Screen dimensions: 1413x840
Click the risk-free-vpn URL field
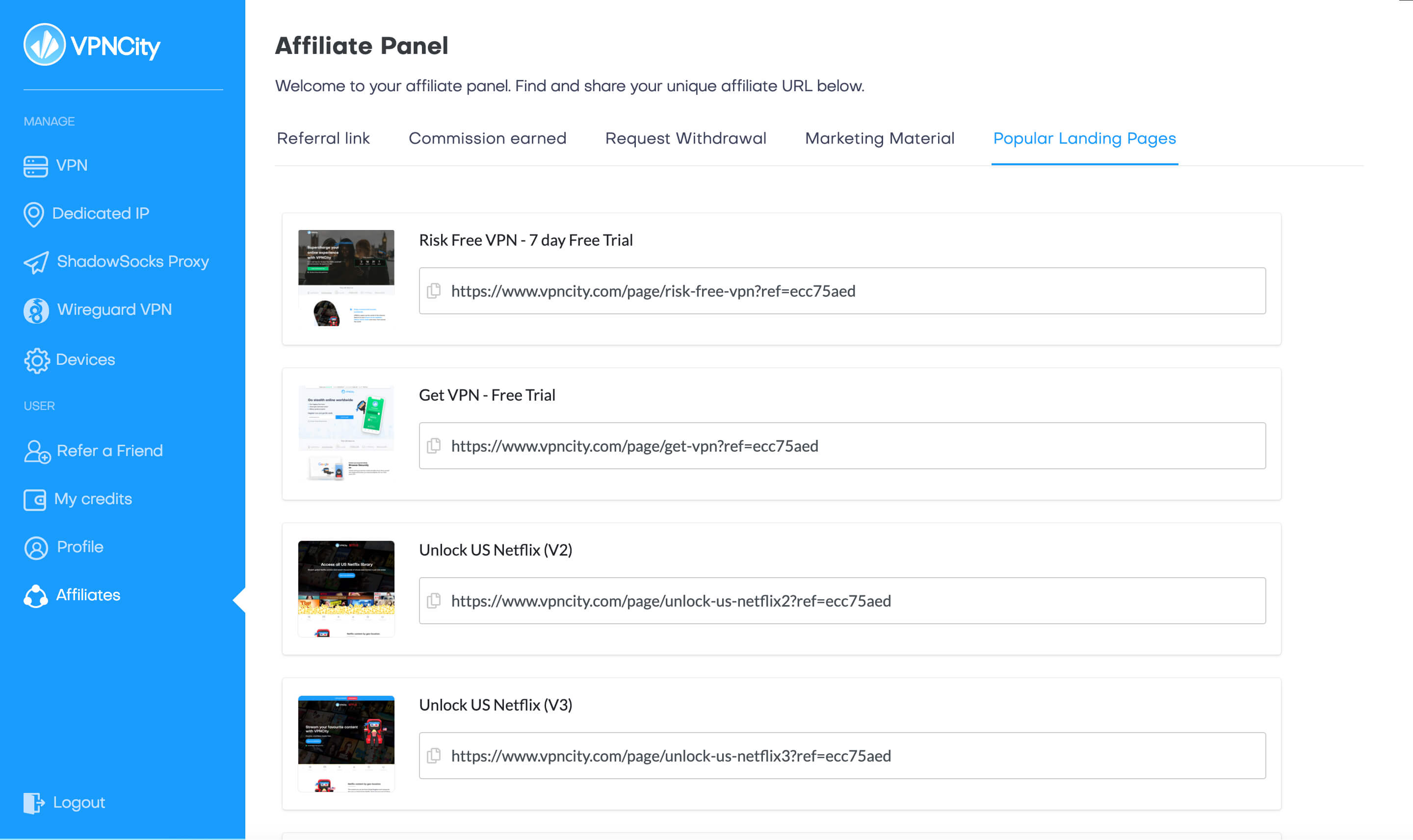pyautogui.click(x=842, y=291)
